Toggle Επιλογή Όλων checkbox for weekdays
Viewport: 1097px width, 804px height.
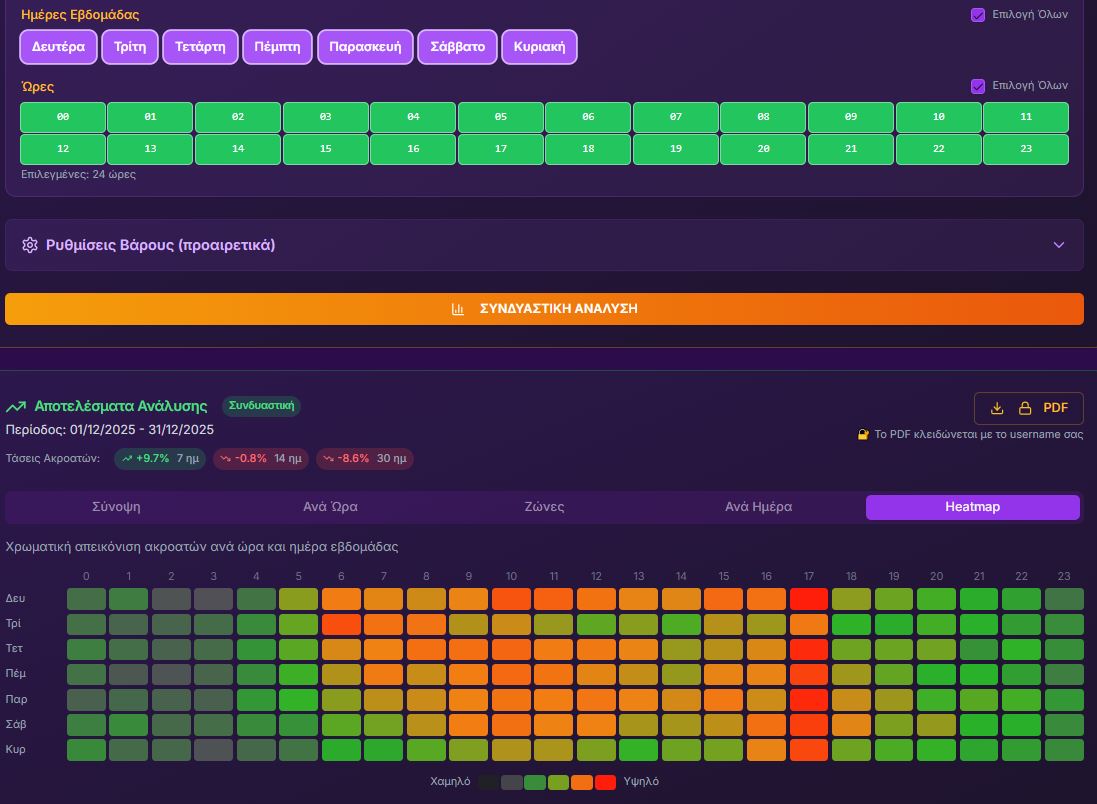click(978, 15)
